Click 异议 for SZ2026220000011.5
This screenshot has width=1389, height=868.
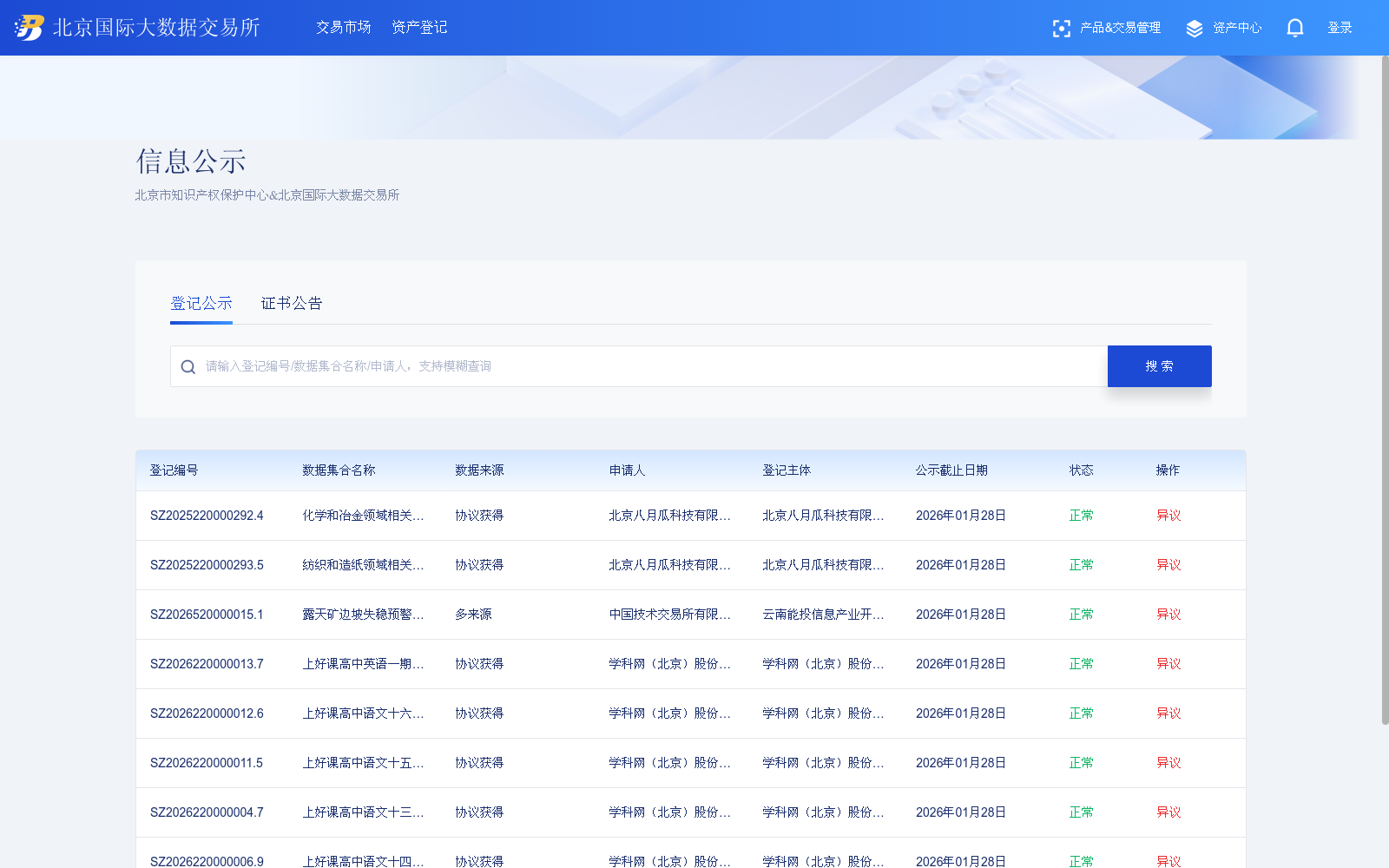pyautogui.click(x=1168, y=763)
